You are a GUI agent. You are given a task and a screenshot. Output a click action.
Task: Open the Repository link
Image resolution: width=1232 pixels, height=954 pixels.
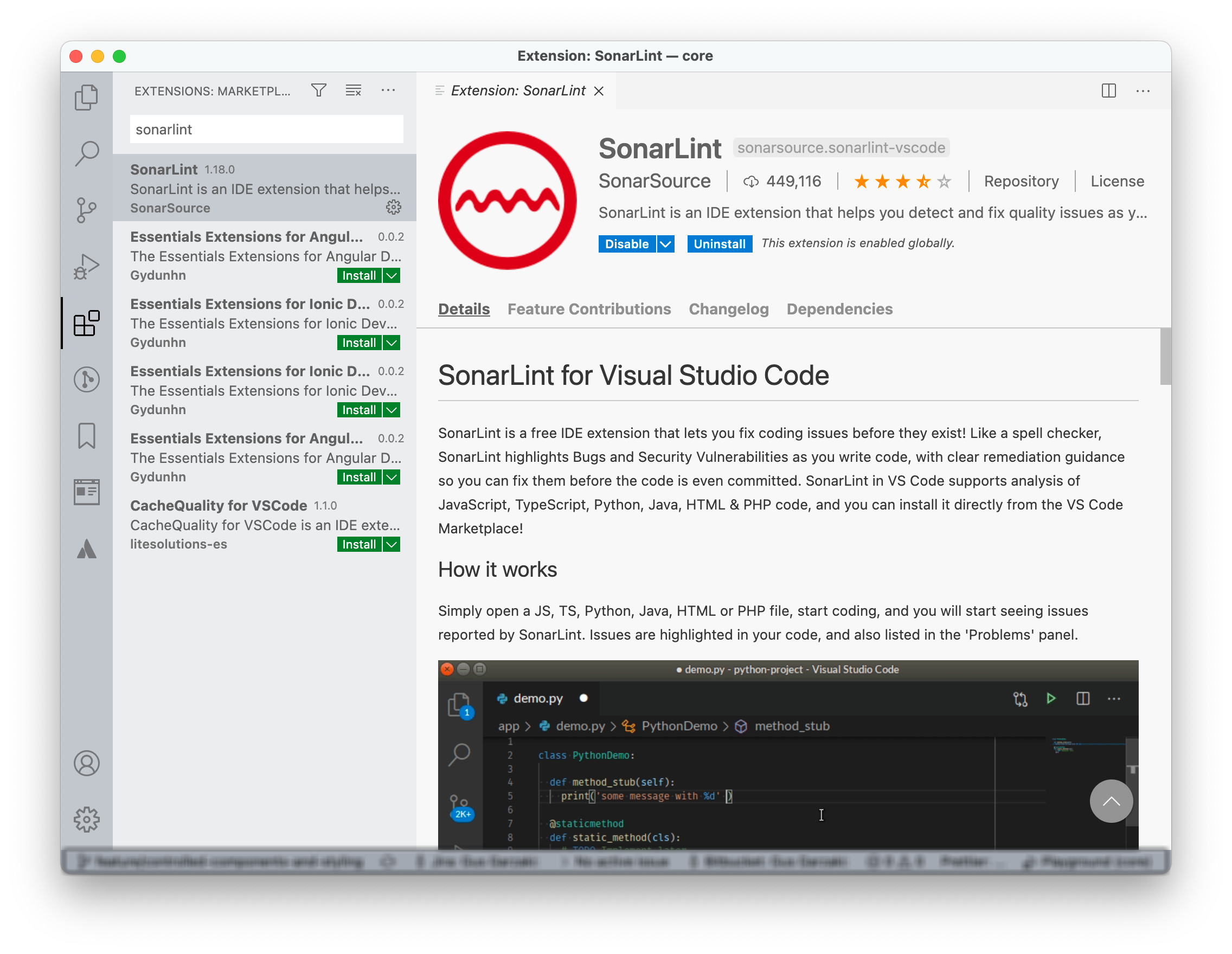[x=1021, y=182]
